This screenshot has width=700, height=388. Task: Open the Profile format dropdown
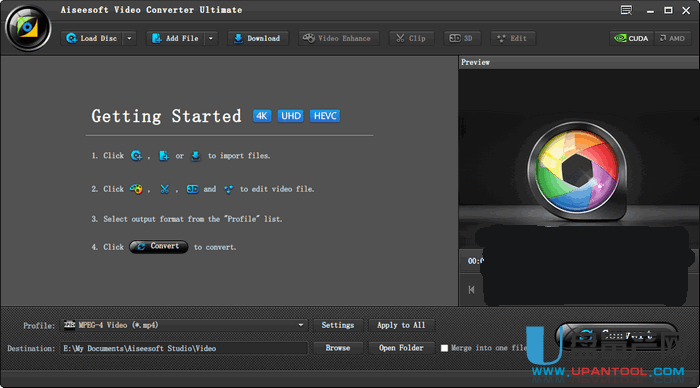(x=184, y=325)
